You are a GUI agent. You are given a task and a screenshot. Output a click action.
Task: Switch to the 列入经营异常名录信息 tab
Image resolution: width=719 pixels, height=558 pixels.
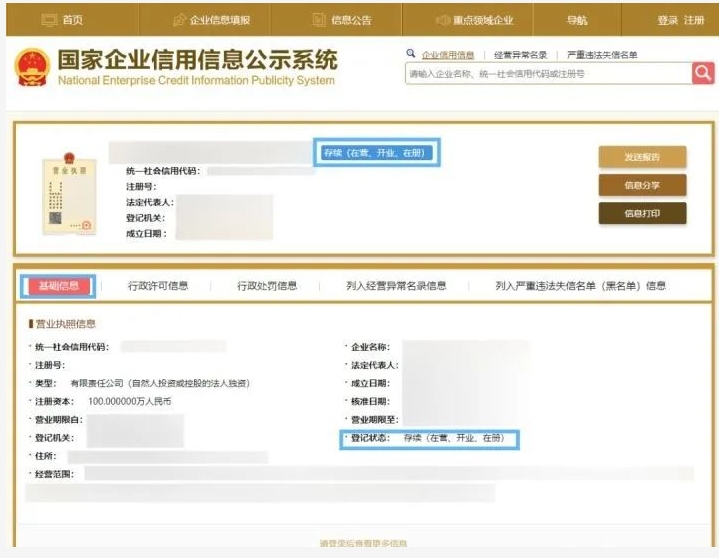(396, 286)
